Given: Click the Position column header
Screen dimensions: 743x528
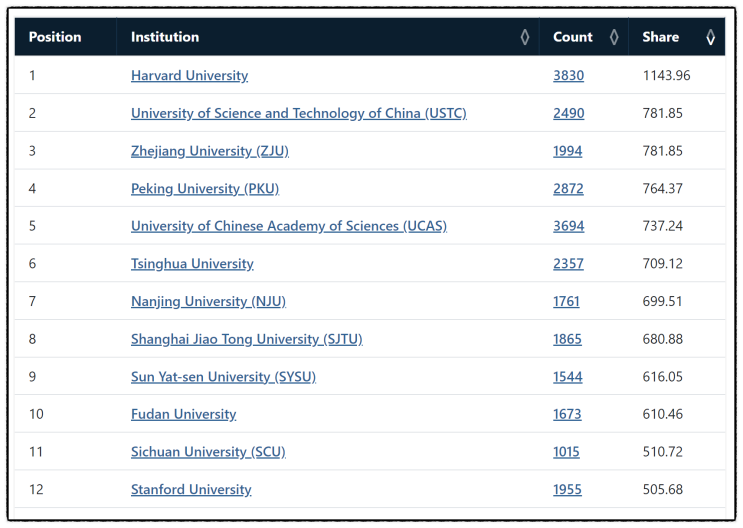Looking at the screenshot, I should coord(55,38).
